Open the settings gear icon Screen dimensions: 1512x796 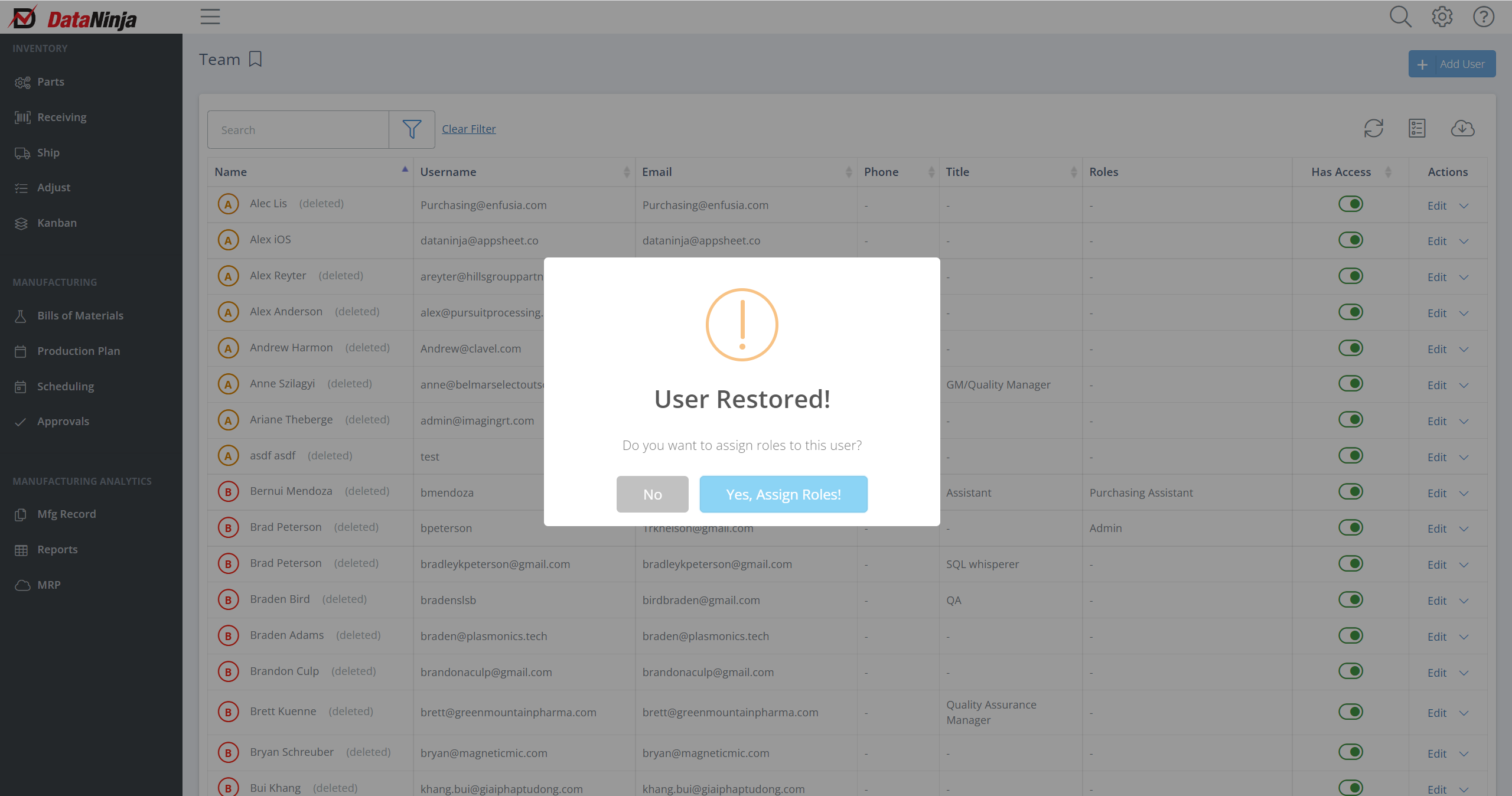(1442, 17)
